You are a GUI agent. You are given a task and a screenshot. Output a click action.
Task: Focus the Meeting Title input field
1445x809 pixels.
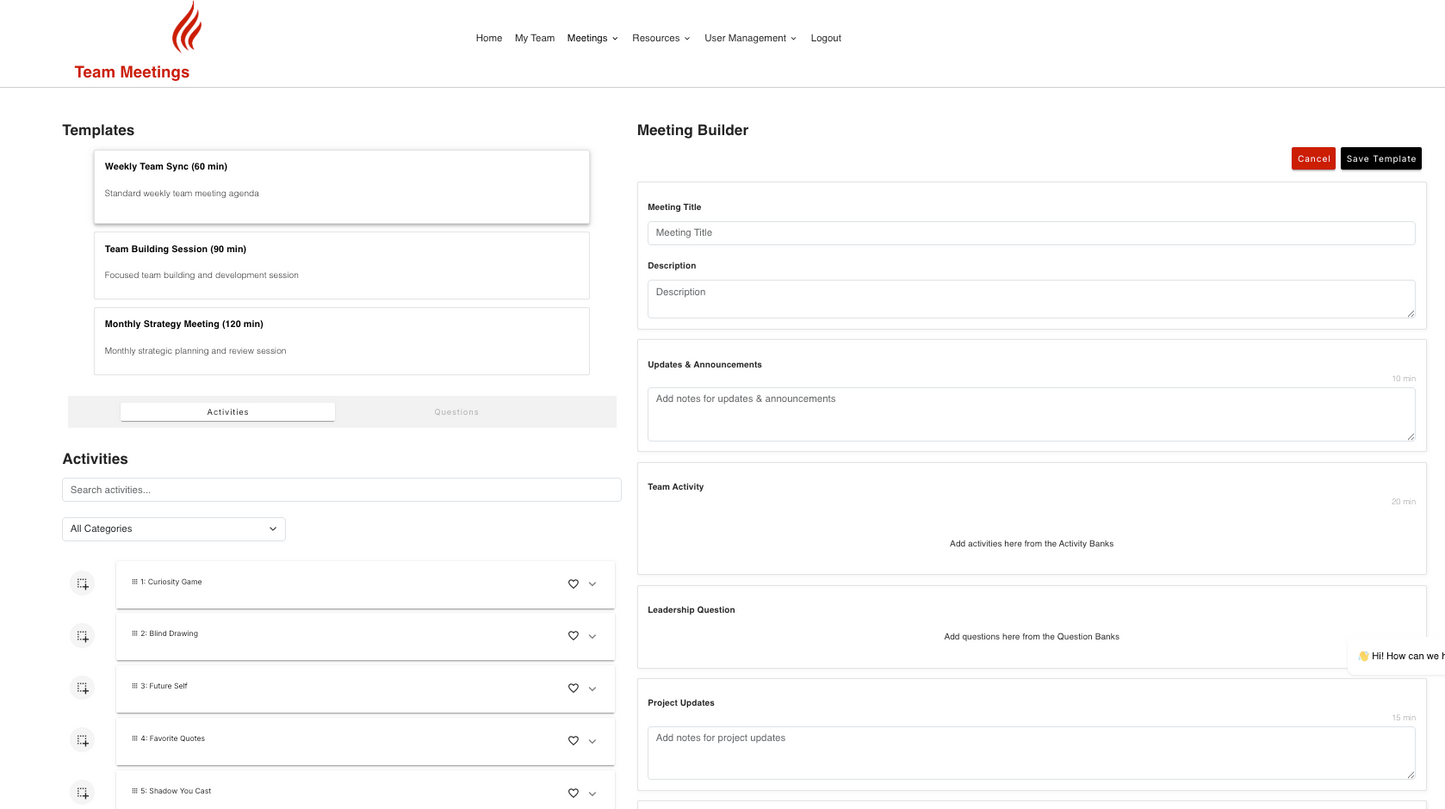(1031, 233)
